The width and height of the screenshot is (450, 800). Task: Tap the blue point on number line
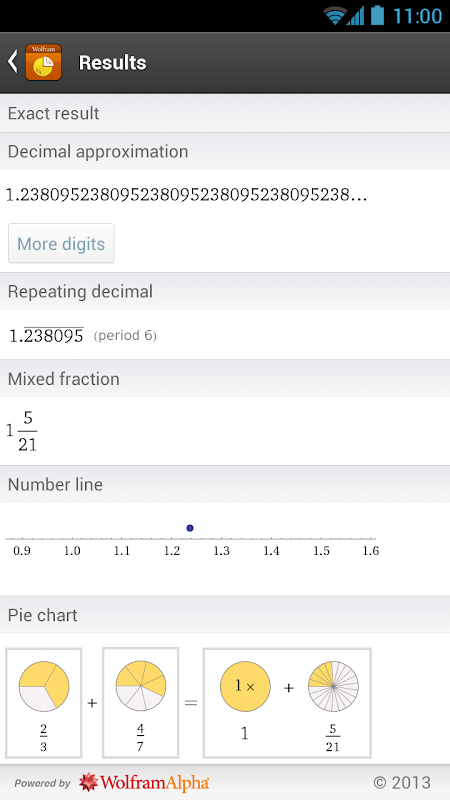pos(190,528)
